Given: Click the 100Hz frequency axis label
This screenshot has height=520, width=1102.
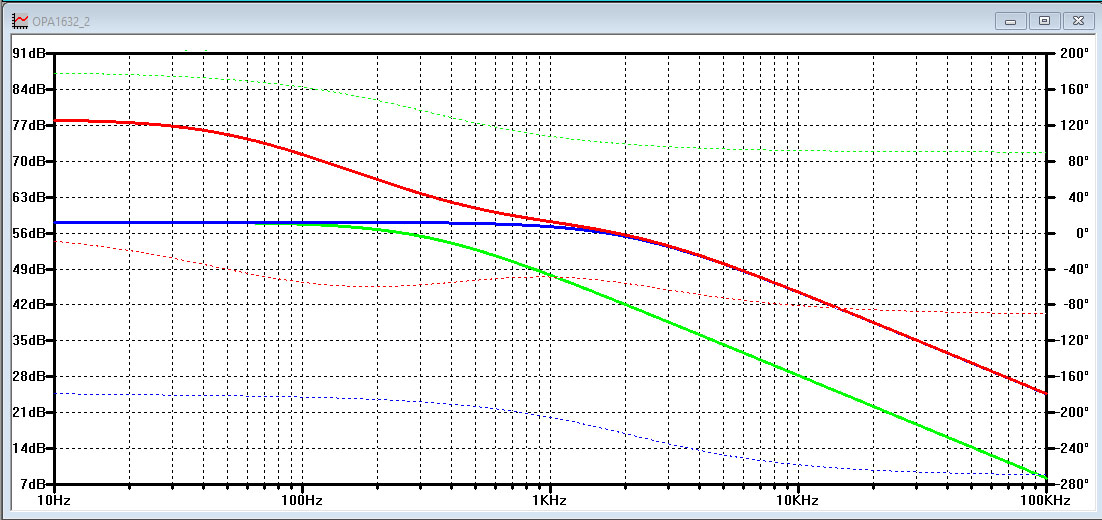Looking at the screenshot, I should point(302,501).
